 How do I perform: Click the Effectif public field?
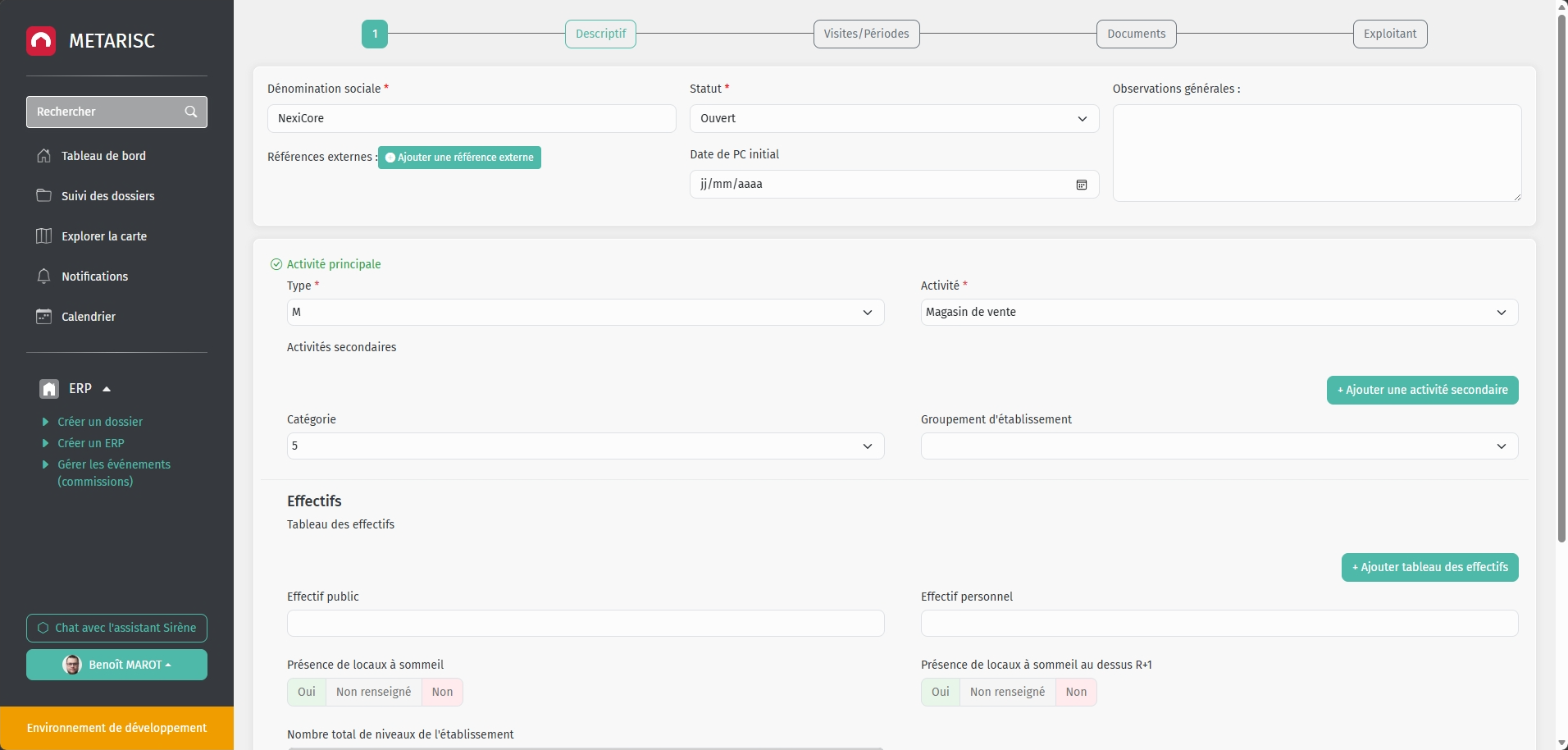click(x=586, y=624)
